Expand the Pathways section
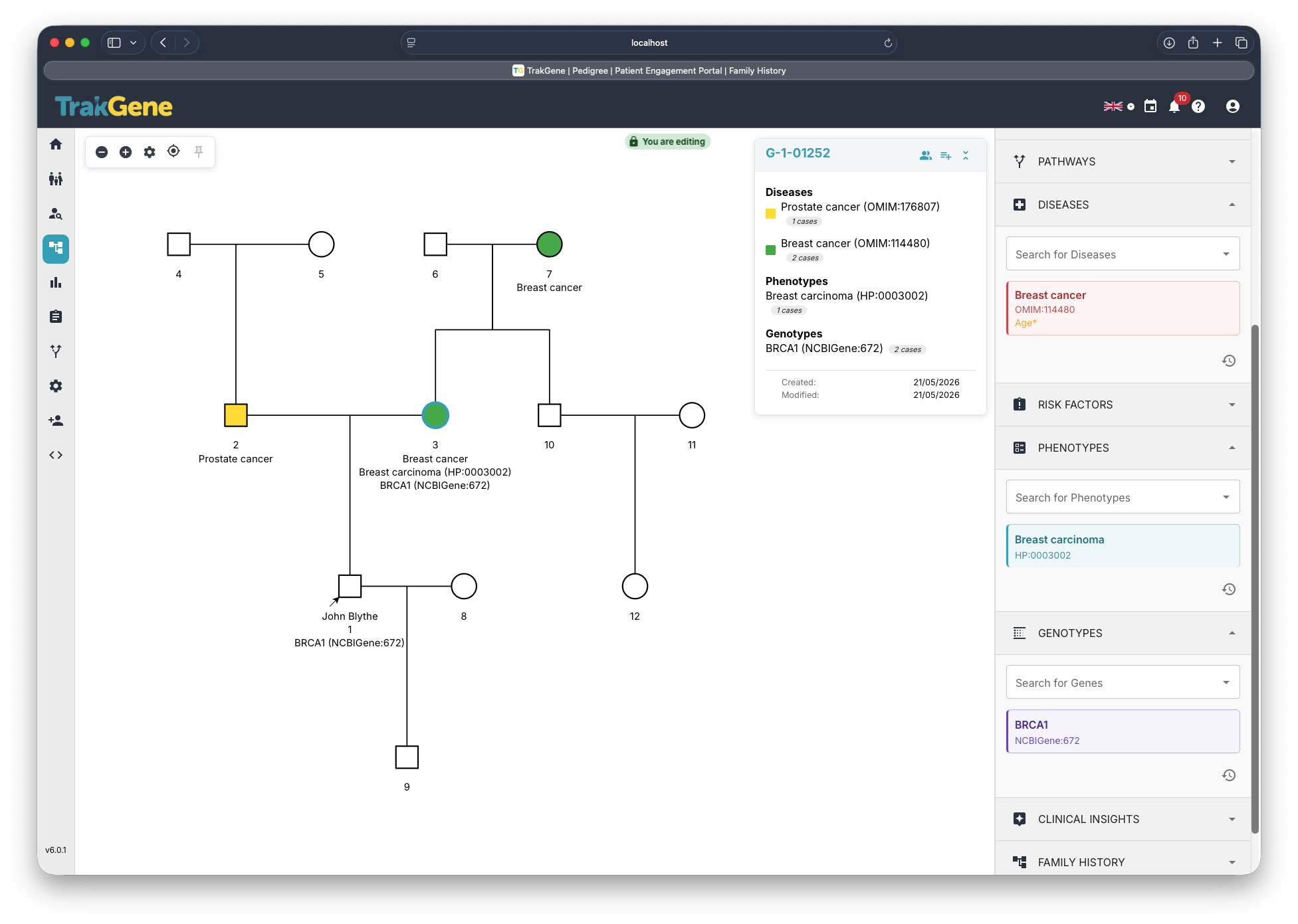1298x924 pixels. (x=1123, y=161)
